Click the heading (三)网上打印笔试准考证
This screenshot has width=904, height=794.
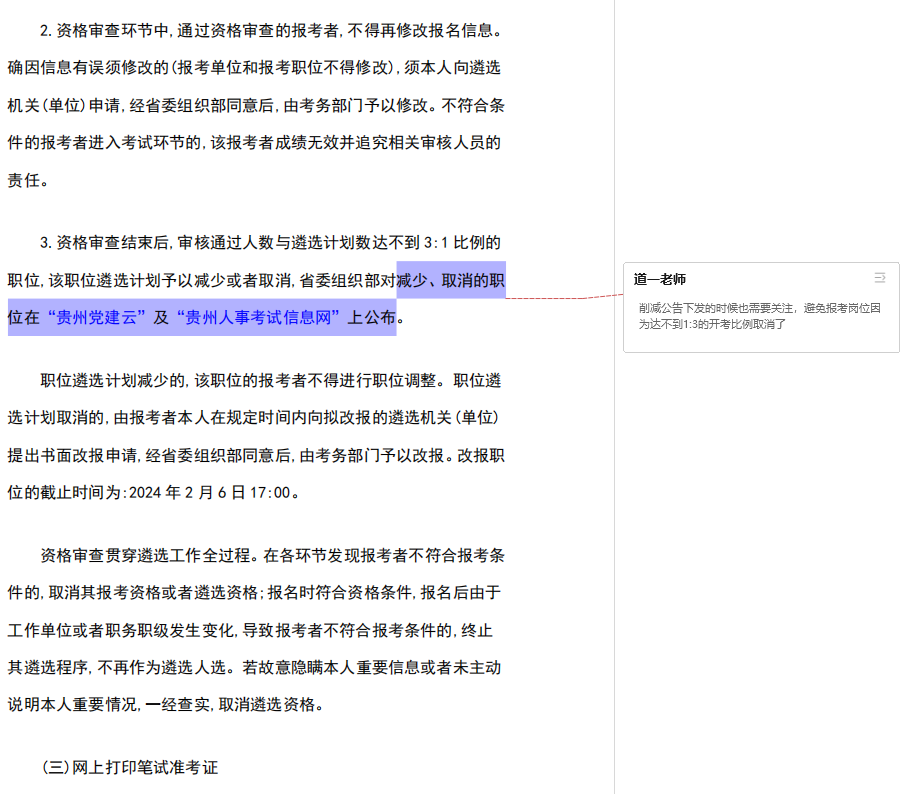click(x=129, y=767)
